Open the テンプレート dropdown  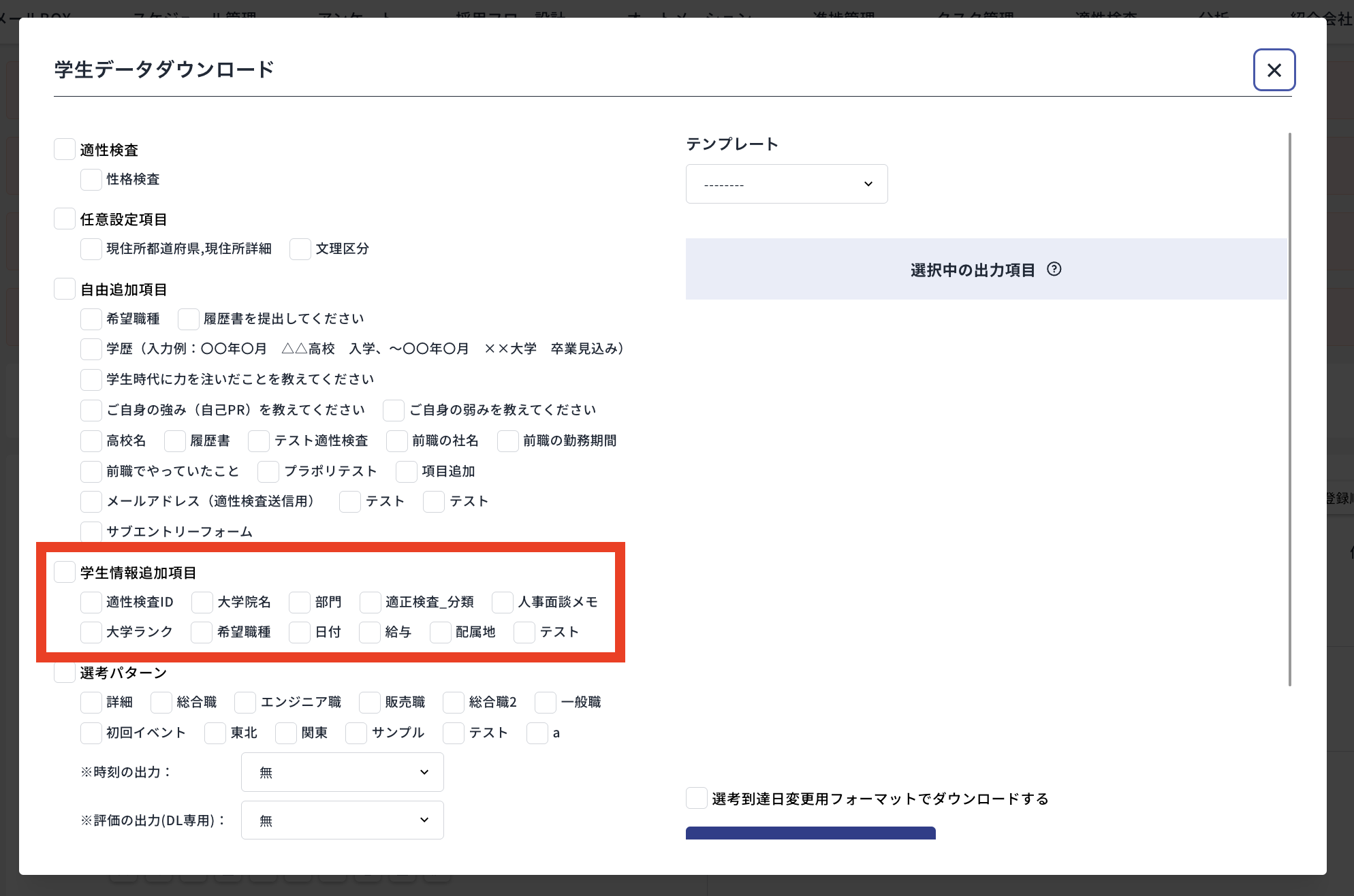(x=787, y=183)
